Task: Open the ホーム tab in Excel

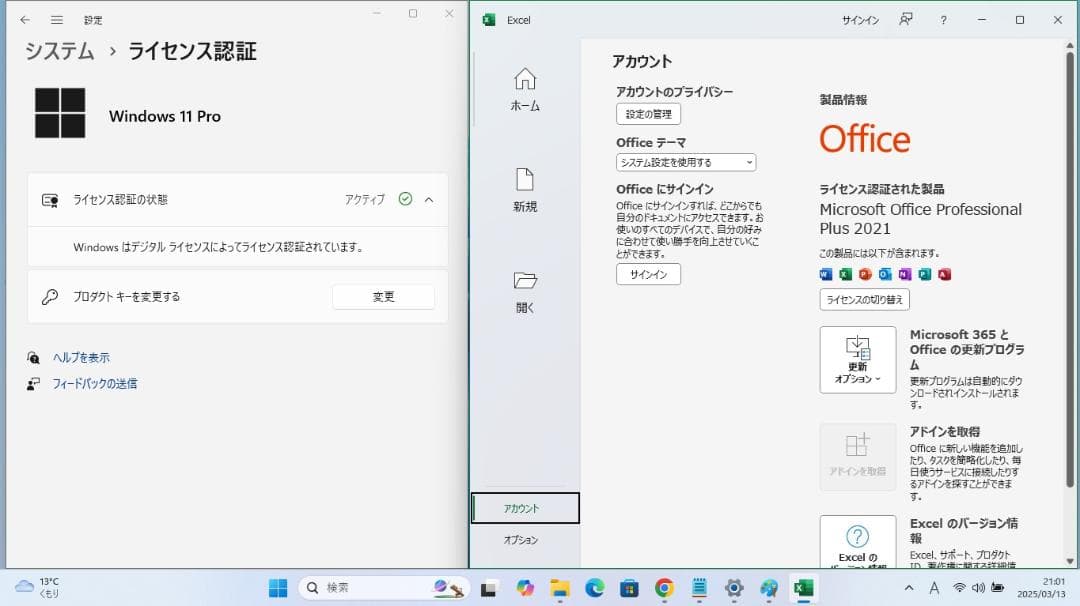Action: coord(525,90)
